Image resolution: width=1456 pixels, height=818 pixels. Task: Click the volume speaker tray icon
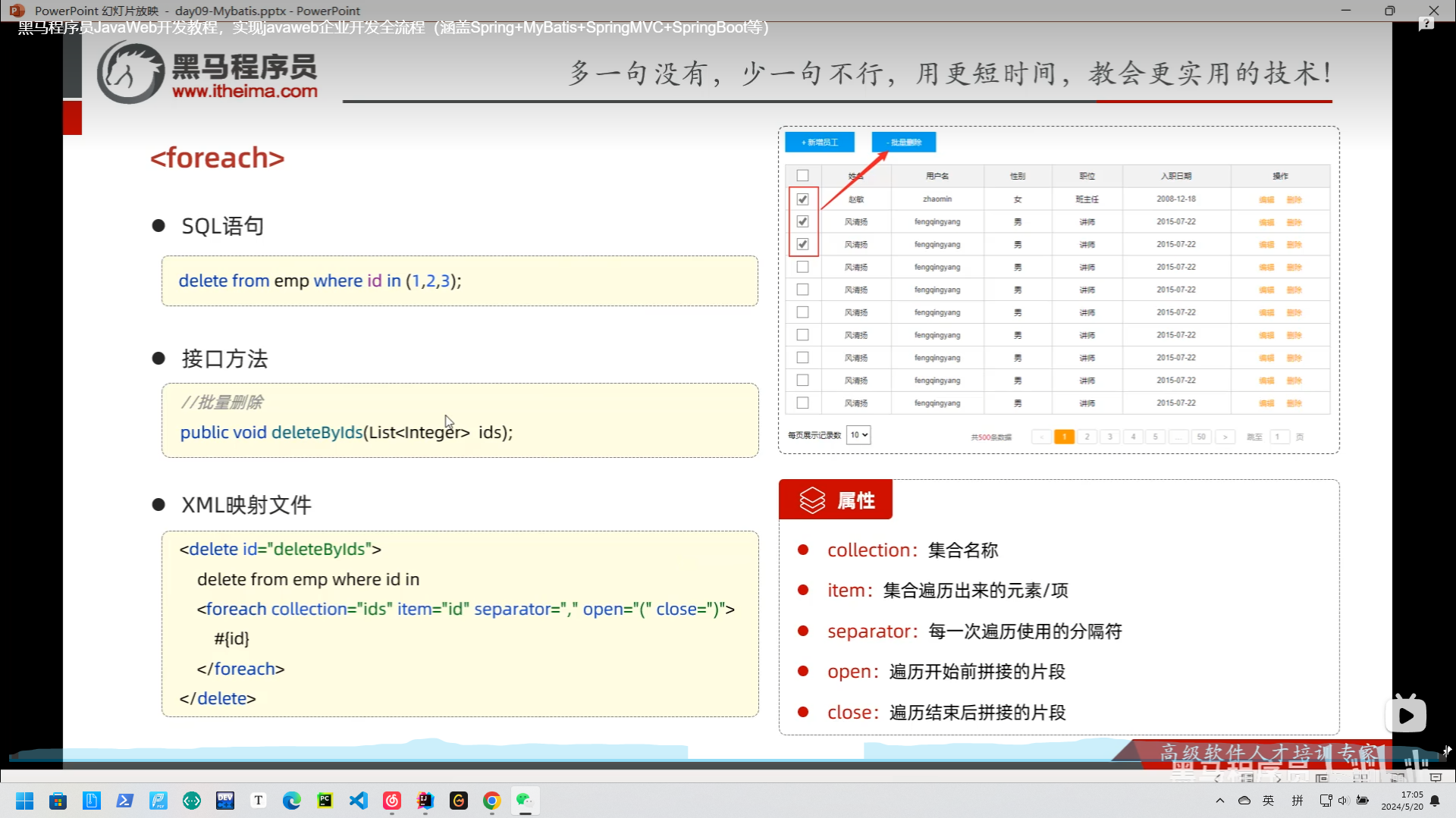point(1343,801)
